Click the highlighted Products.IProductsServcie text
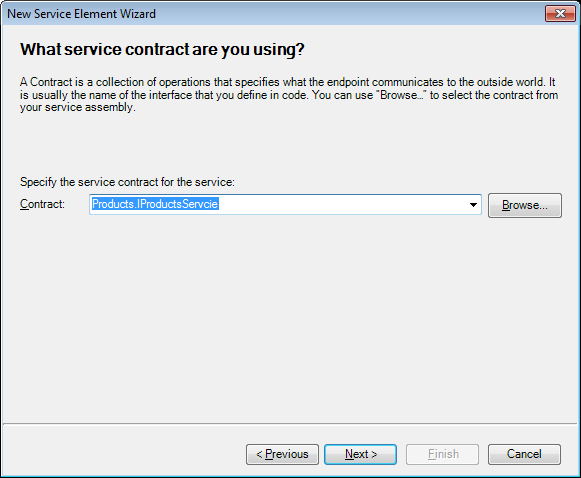 155,204
